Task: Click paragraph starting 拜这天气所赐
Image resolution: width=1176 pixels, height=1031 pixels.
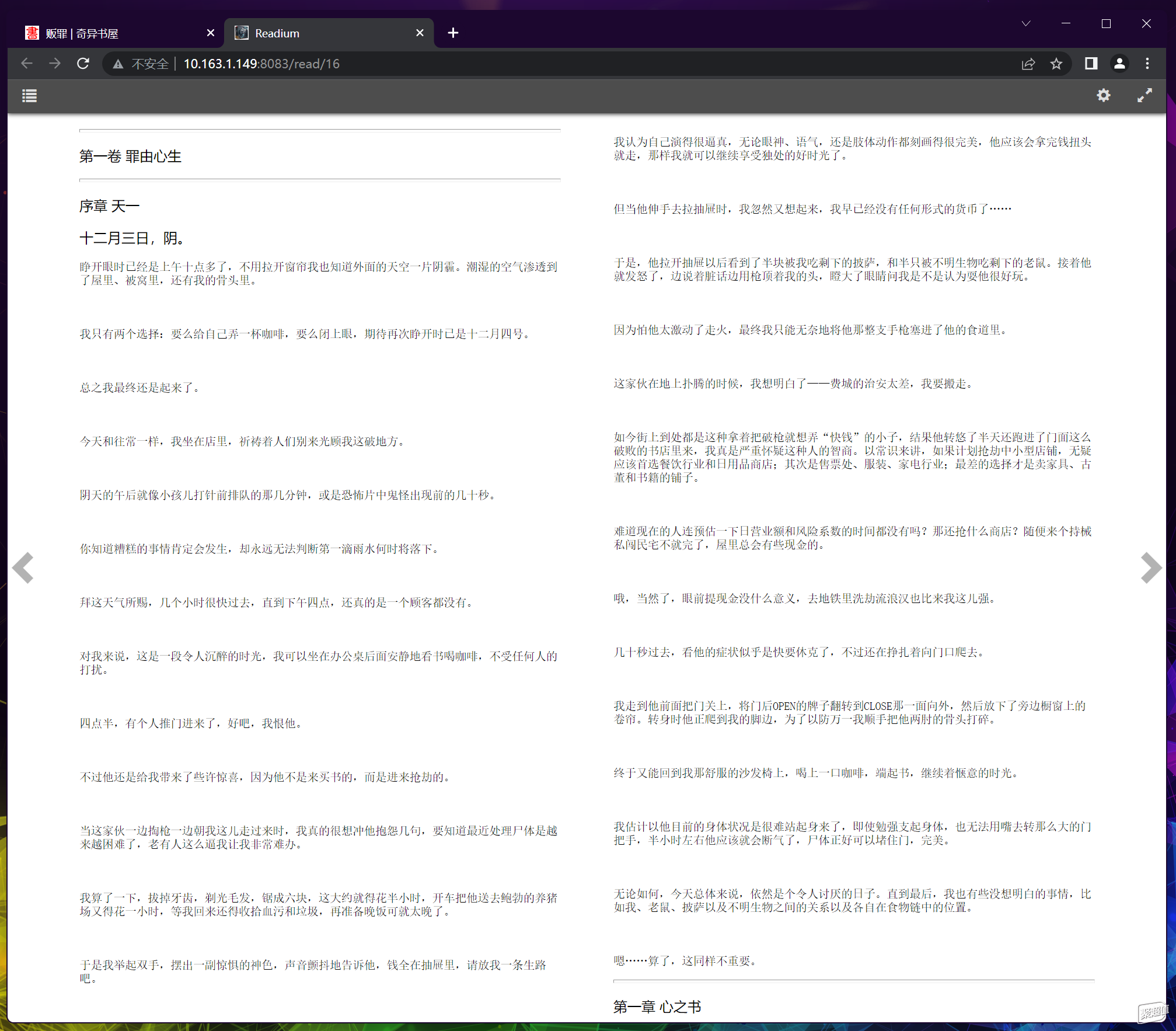Action: point(277,602)
